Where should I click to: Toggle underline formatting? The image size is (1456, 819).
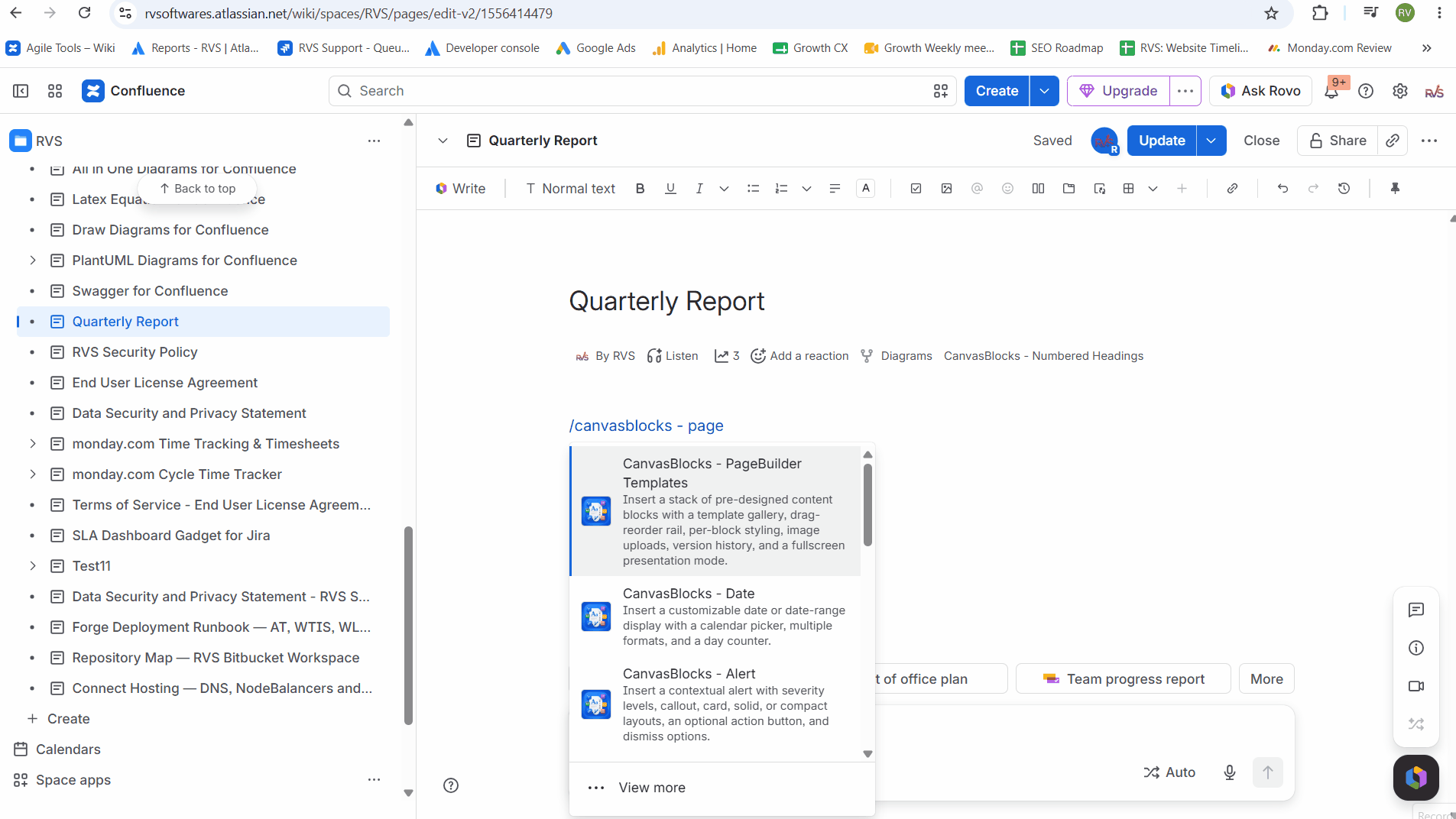point(670,189)
